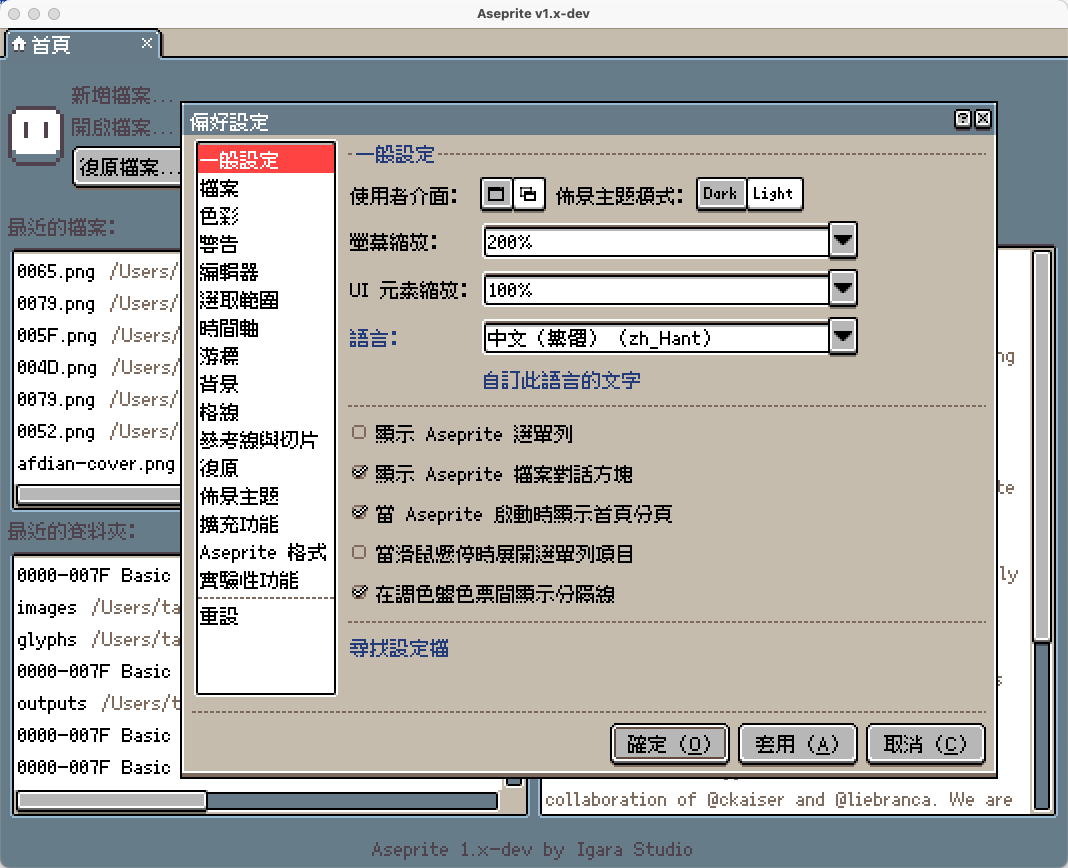
Task: Select 實驗性功能 section
Action: click(x=266, y=580)
